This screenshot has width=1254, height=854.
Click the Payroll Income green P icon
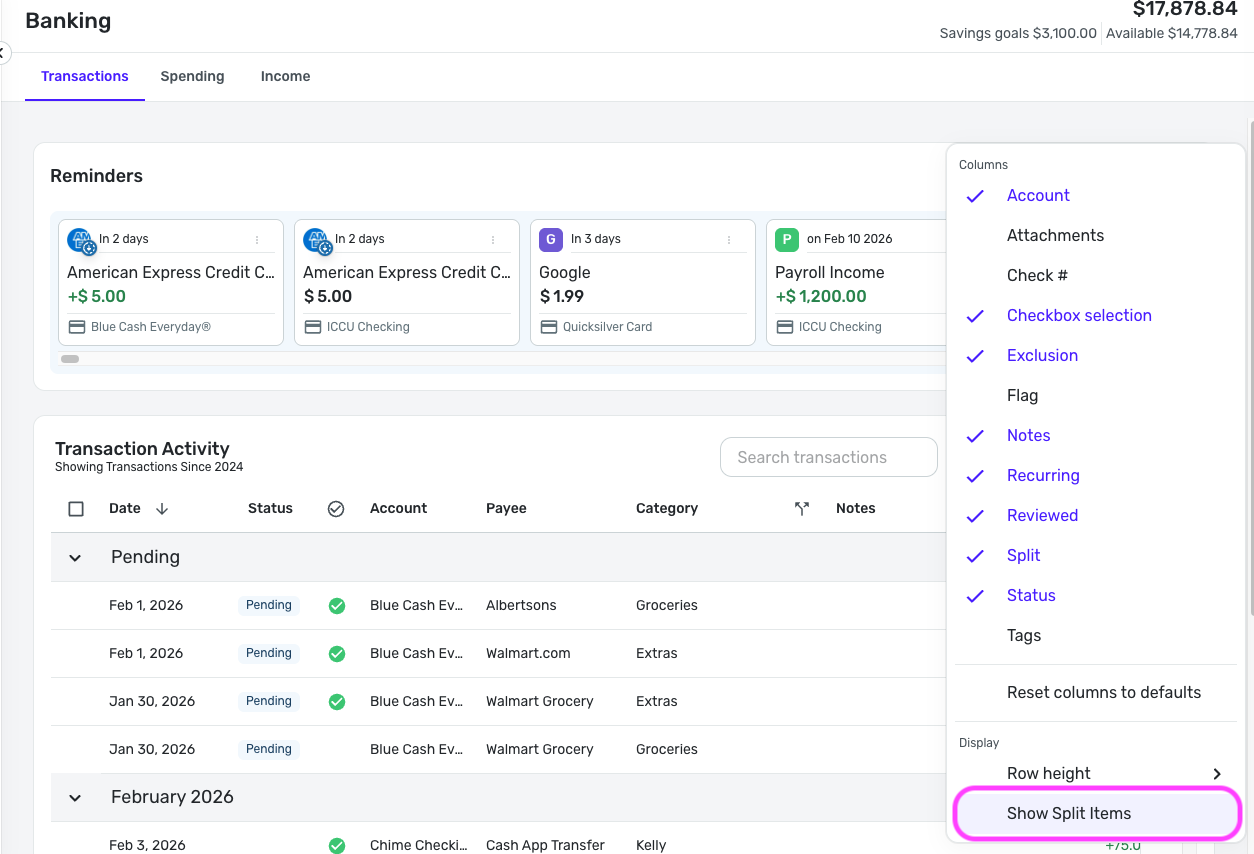click(787, 239)
